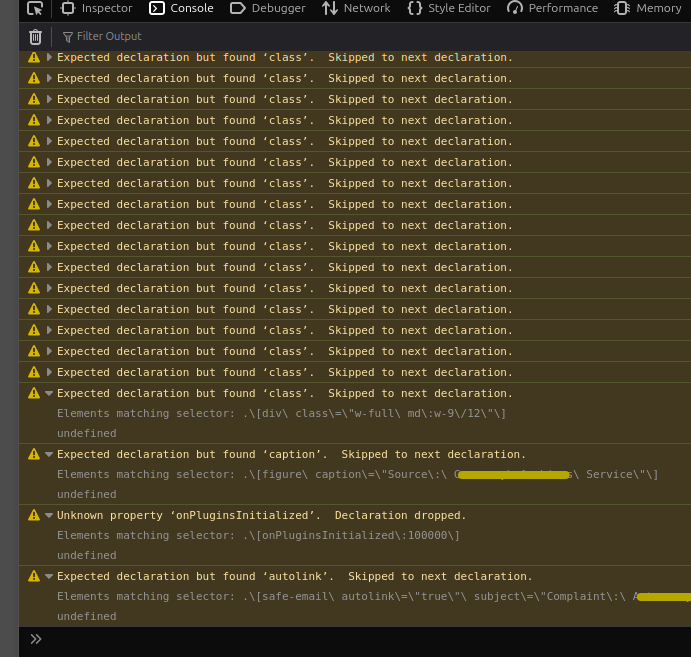
Task: Open the Style Editor panel
Action: (449, 8)
